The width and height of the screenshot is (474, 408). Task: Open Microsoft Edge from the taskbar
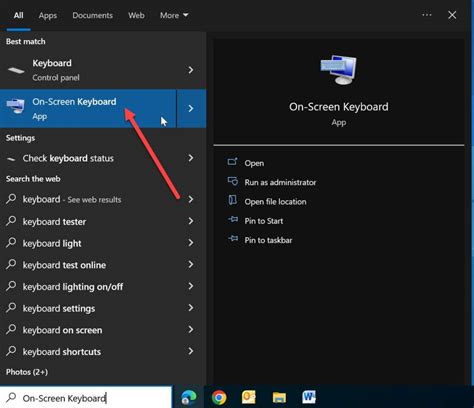tap(189, 397)
